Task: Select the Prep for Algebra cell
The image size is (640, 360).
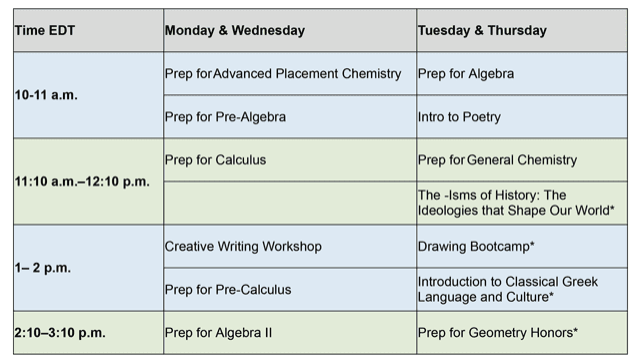Action: 522,73
